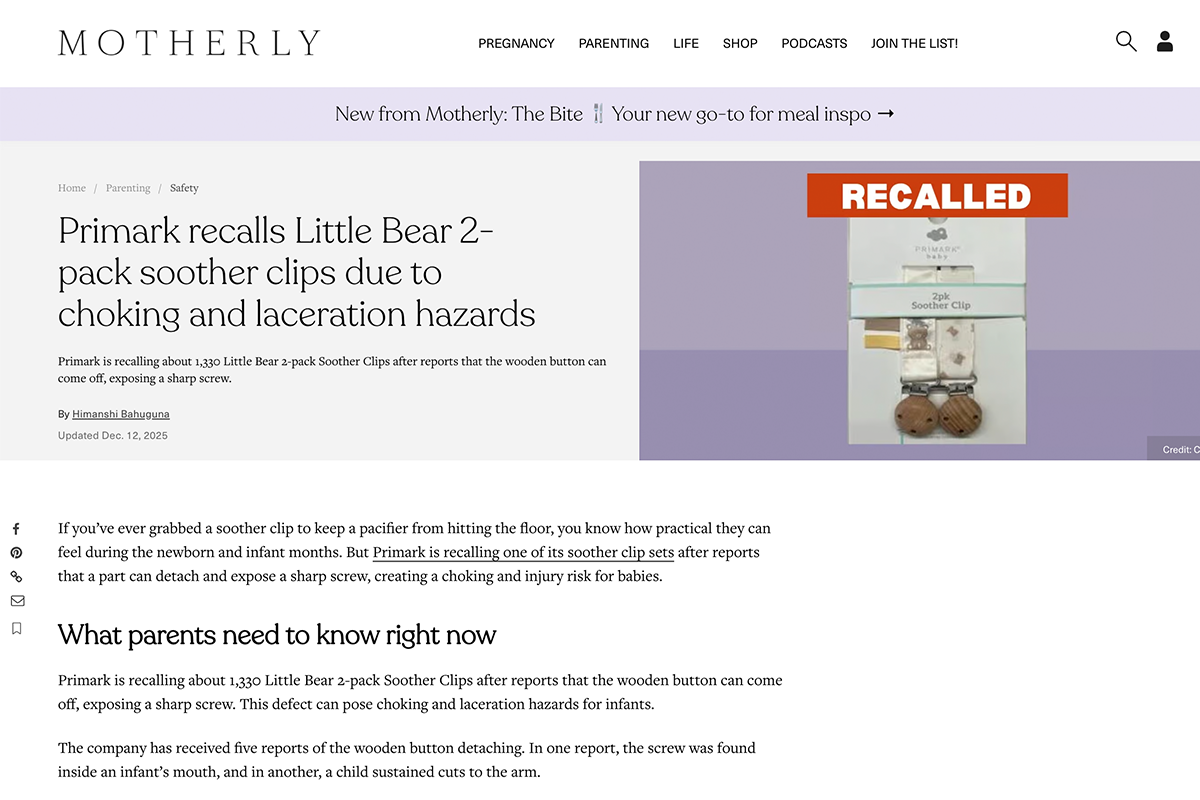Share the article on Pinterest
Image resolution: width=1200 pixels, height=800 pixels.
point(16,553)
